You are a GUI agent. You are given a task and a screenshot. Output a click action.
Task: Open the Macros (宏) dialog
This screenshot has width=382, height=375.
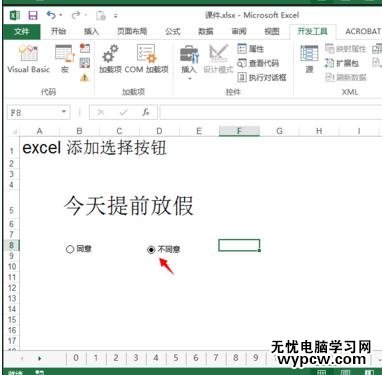click(65, 59)
